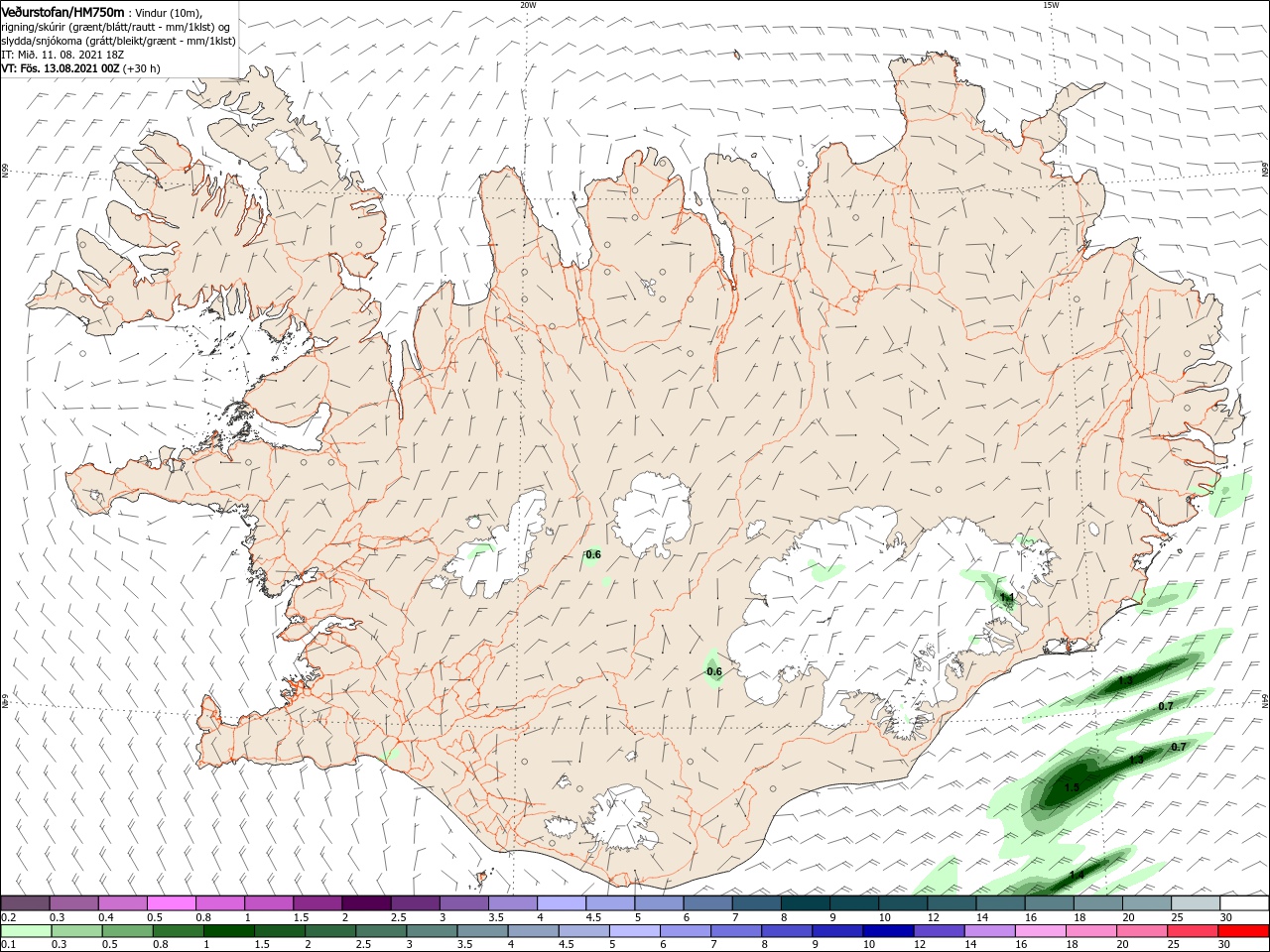This screenshot has height=952, width=1270.
Task: Select the 'IT: Mið. 11. 08. 2021 18Z' line
Action: pyautogui.click(x=62, y=55)
